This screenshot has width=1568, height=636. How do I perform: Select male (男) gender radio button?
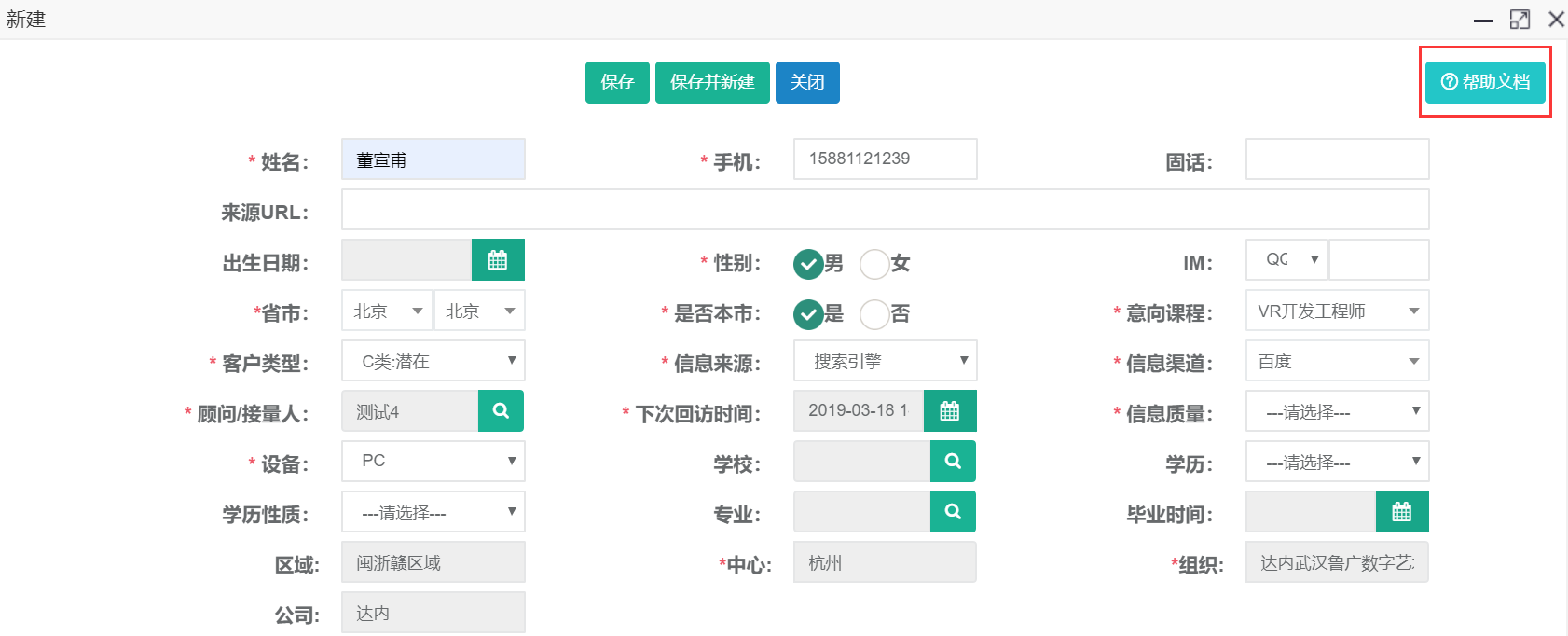[x=808, y=264]
